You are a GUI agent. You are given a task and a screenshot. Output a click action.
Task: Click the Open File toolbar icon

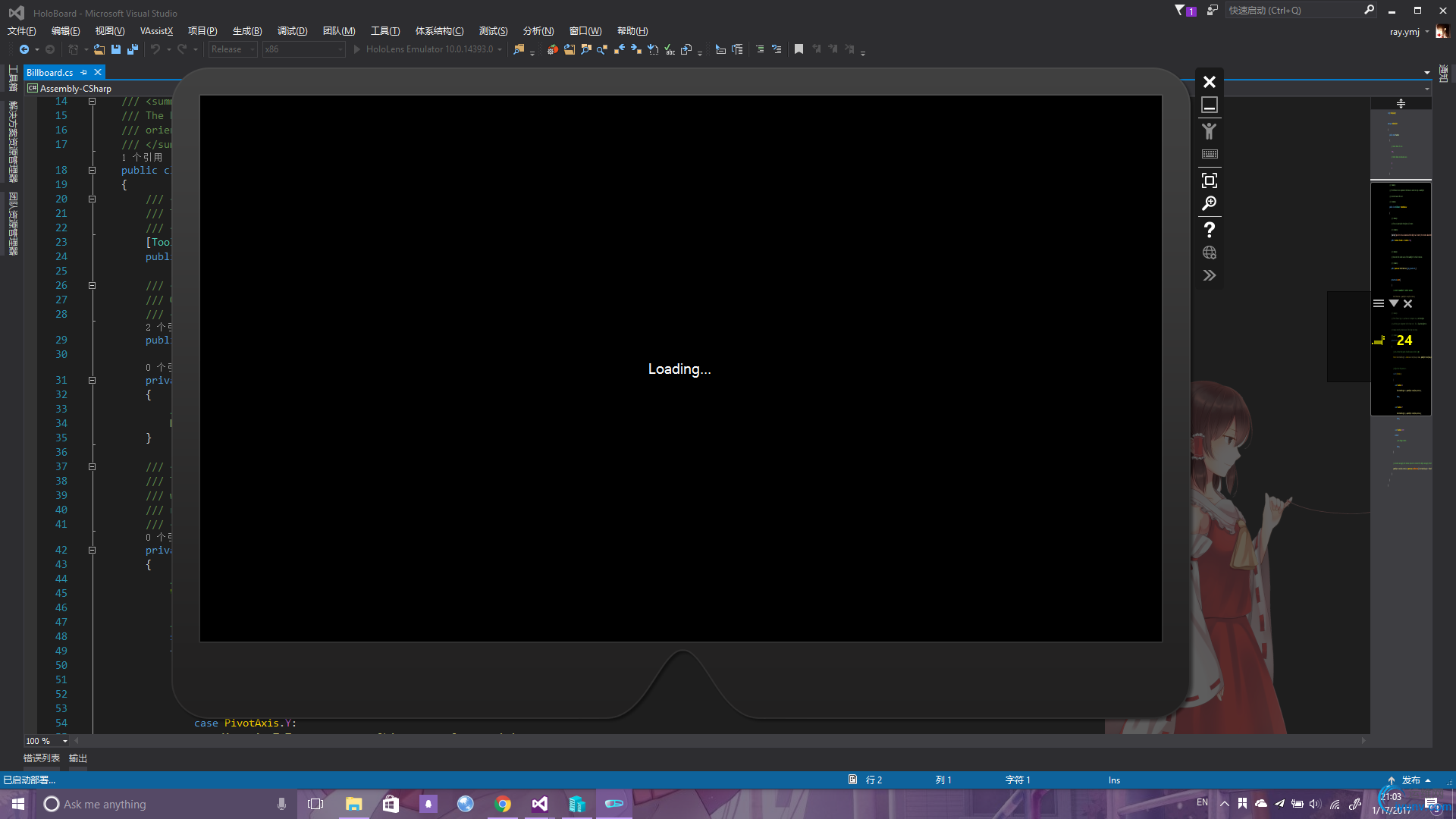[99, 49]
